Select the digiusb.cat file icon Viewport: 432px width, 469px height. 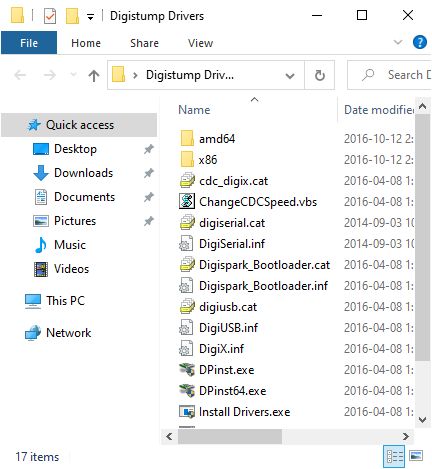(x=187, y=306)
